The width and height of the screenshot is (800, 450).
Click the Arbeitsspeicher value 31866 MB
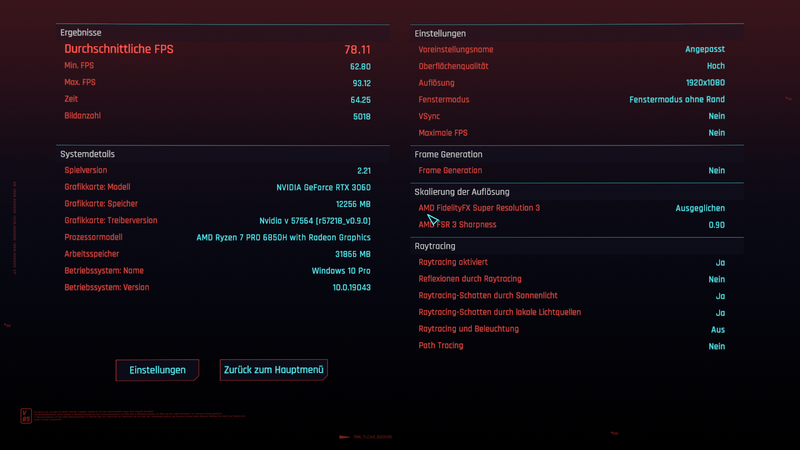(353, 254)
